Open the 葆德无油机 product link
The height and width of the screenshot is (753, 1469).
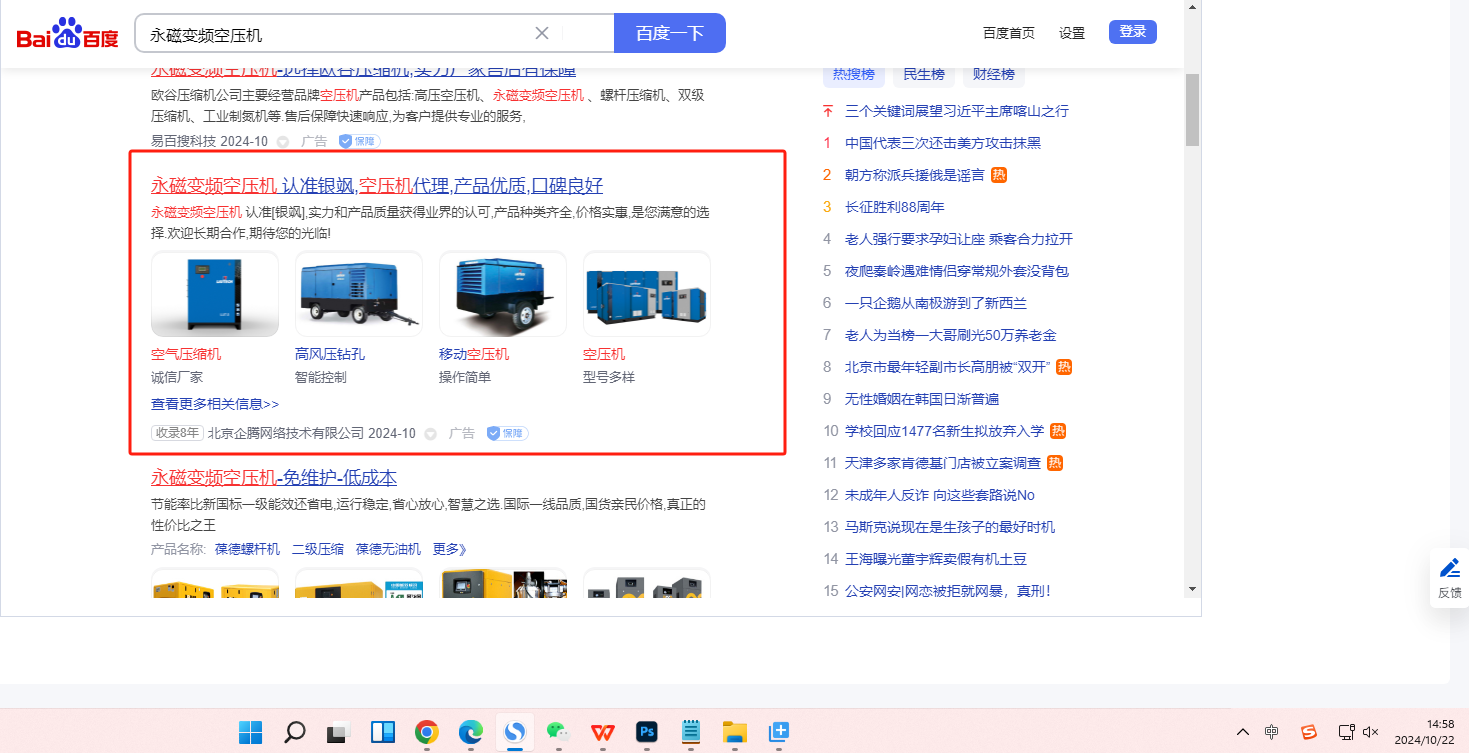click(x=388, y=549)
